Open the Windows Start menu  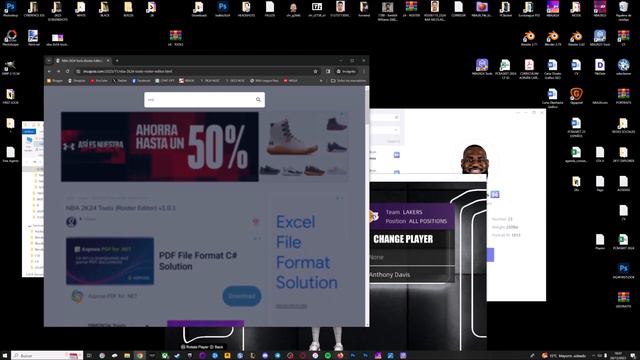click(5, 356)
